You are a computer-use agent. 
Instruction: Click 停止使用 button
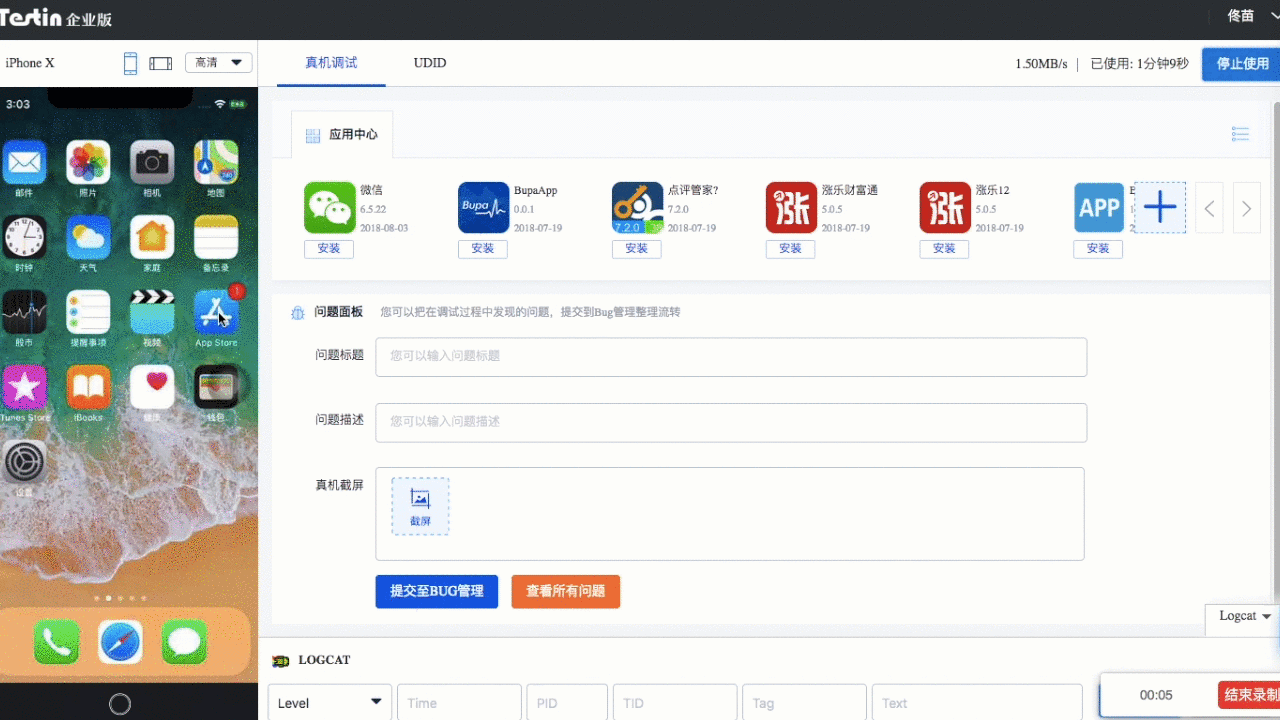tap(1241, 63)
